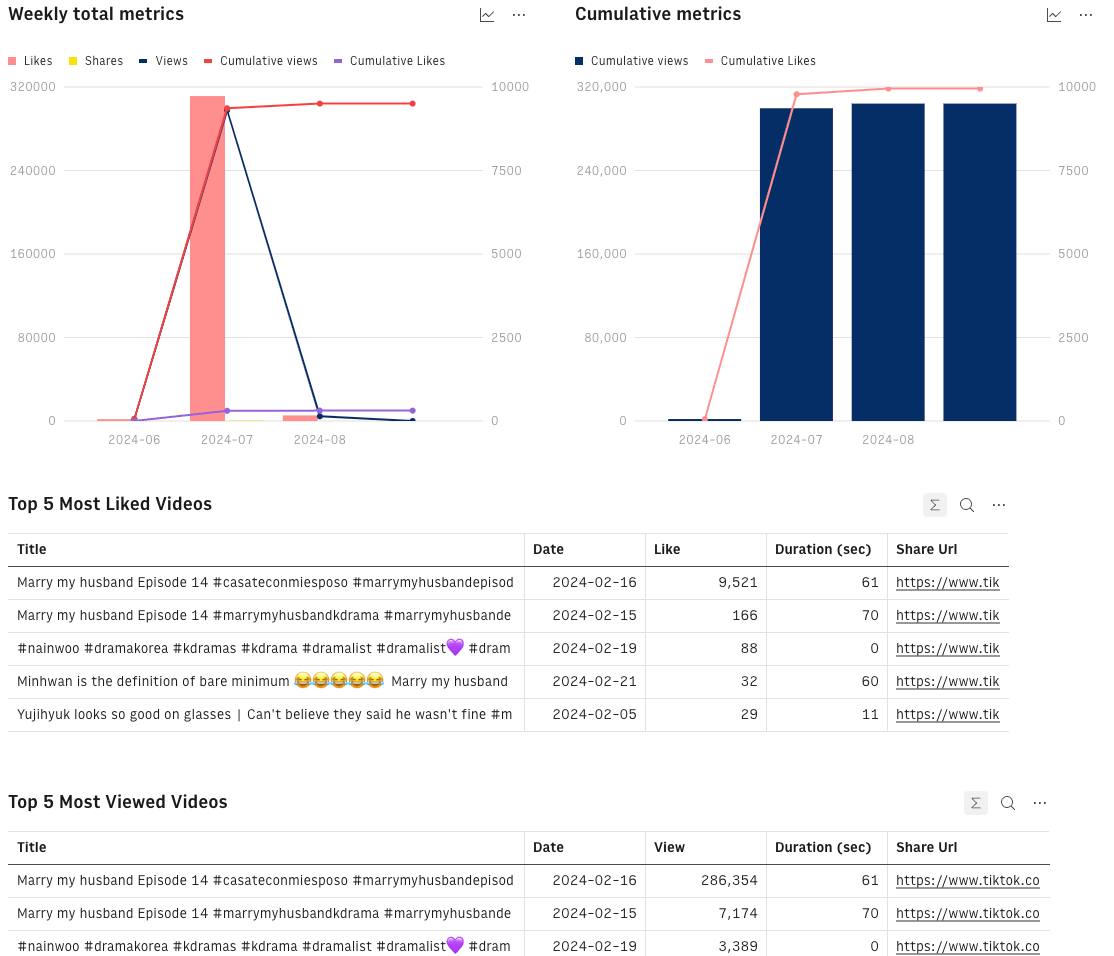Click sigma summary icon in Most Viewed Videos
1114x956 pixels.
point(976,803)
